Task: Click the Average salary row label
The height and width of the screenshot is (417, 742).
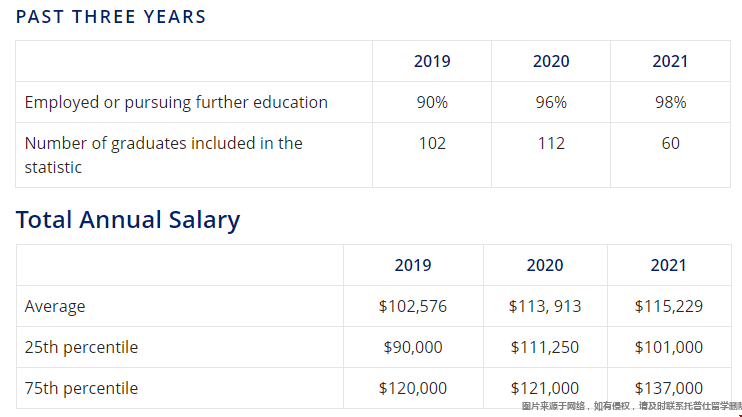Action: (55, 307)
